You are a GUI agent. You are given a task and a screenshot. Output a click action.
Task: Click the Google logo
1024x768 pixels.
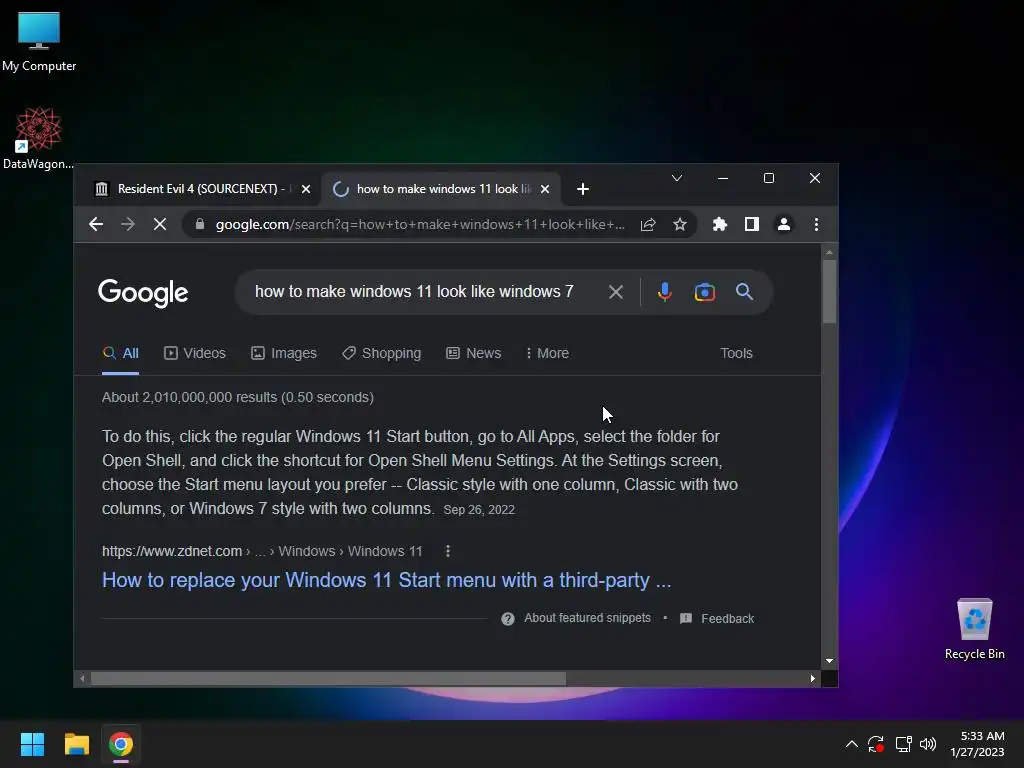click(x=143, y=293)
